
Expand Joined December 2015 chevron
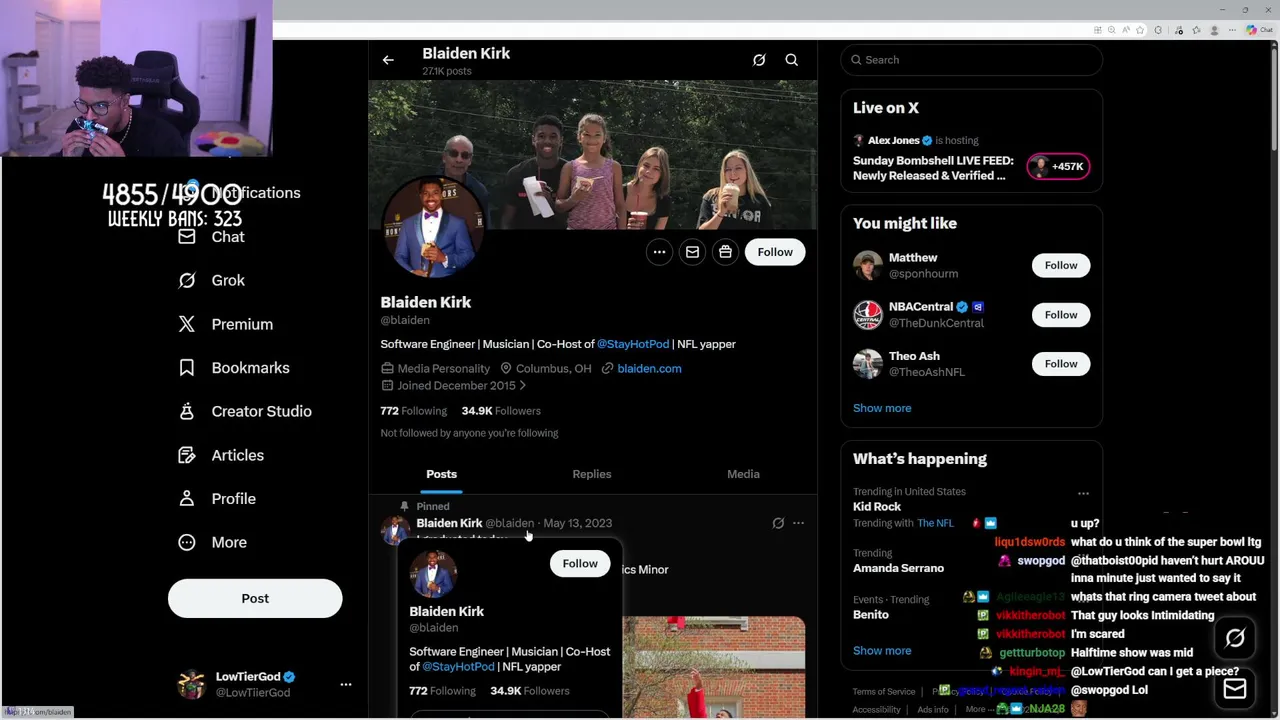click(x=522, y=386)
